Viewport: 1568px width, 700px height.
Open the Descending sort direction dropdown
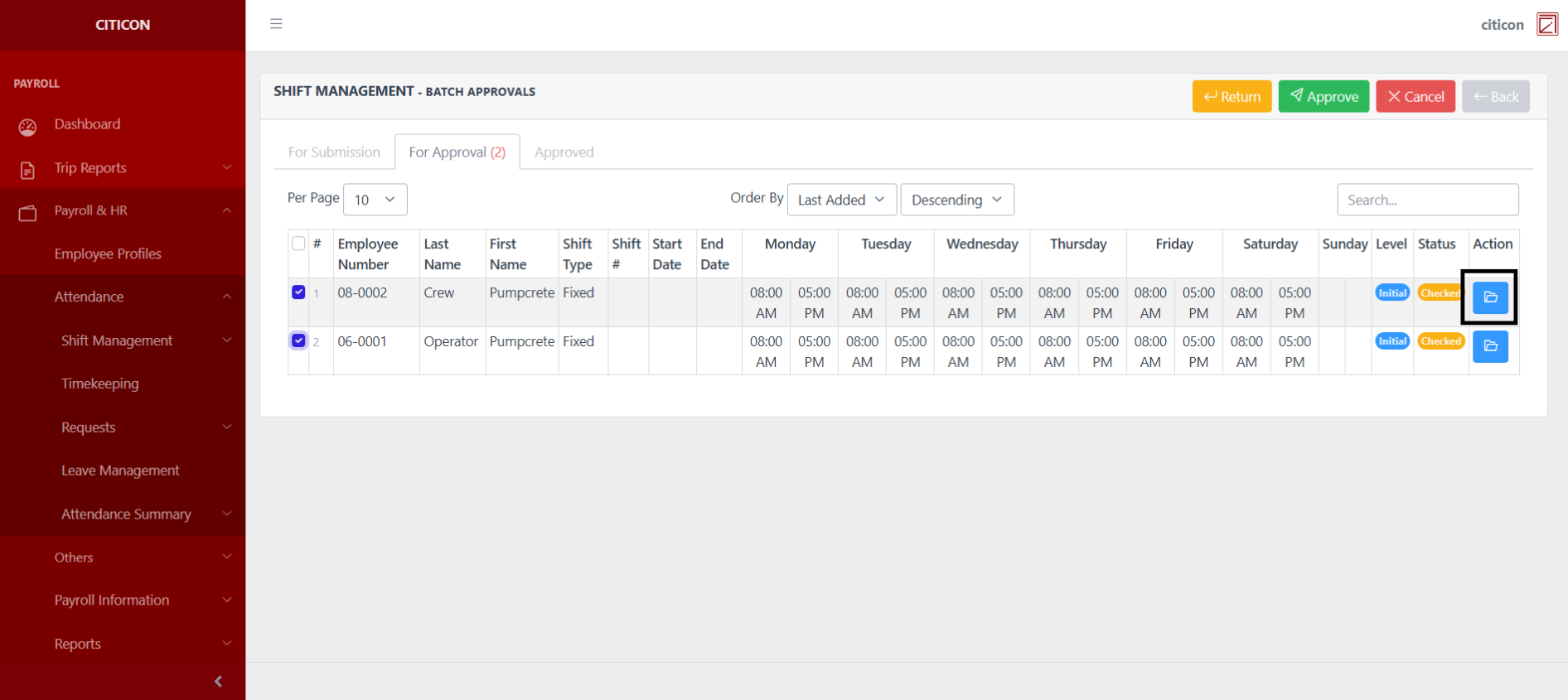956,200
